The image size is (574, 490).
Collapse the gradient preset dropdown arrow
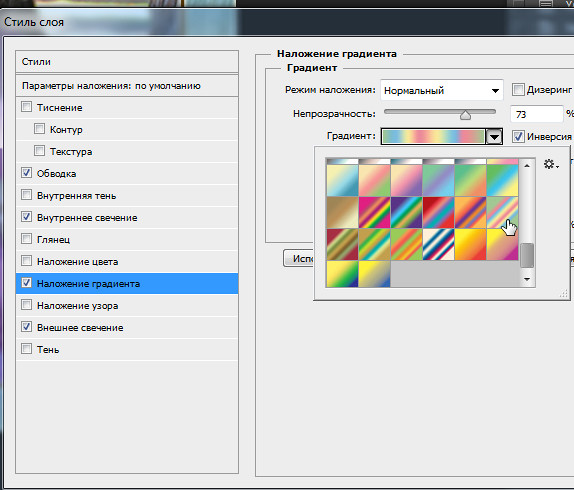tap(494, 137)
